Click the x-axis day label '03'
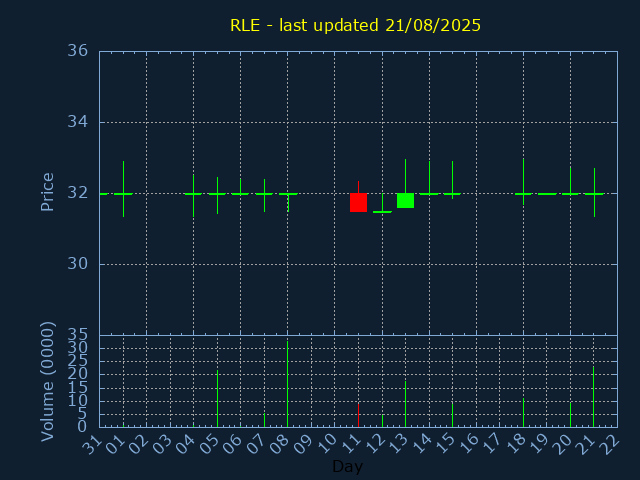The height and width of the screenshot is (480, 640). [x=162, y=443]
